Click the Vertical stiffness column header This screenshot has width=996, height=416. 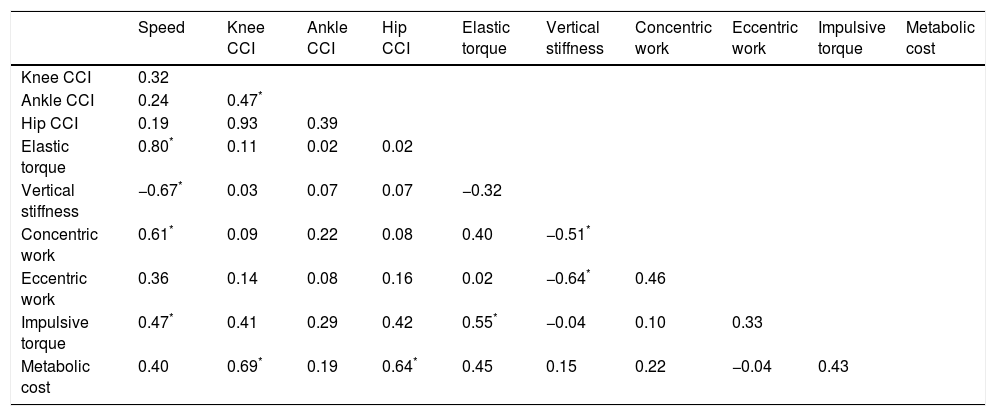click(x=575, y=36)
